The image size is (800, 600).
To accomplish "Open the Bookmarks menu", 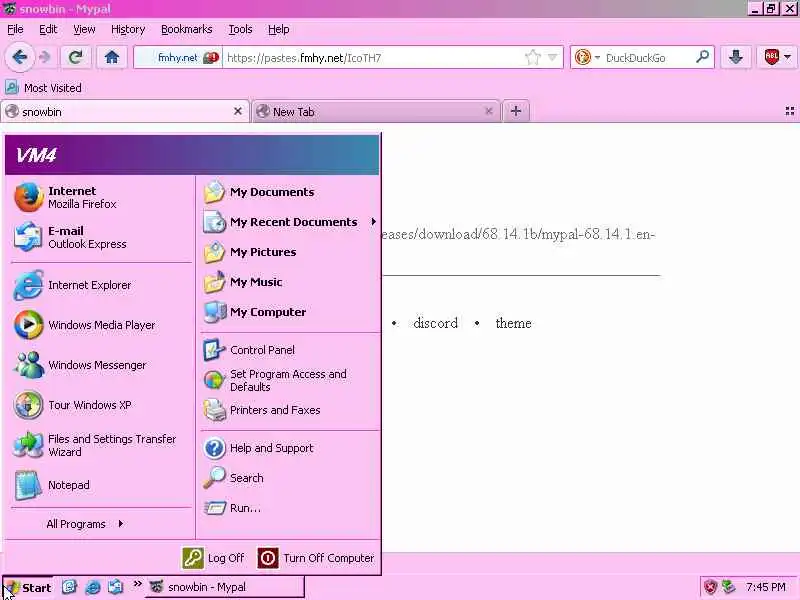I will point(187,30).
